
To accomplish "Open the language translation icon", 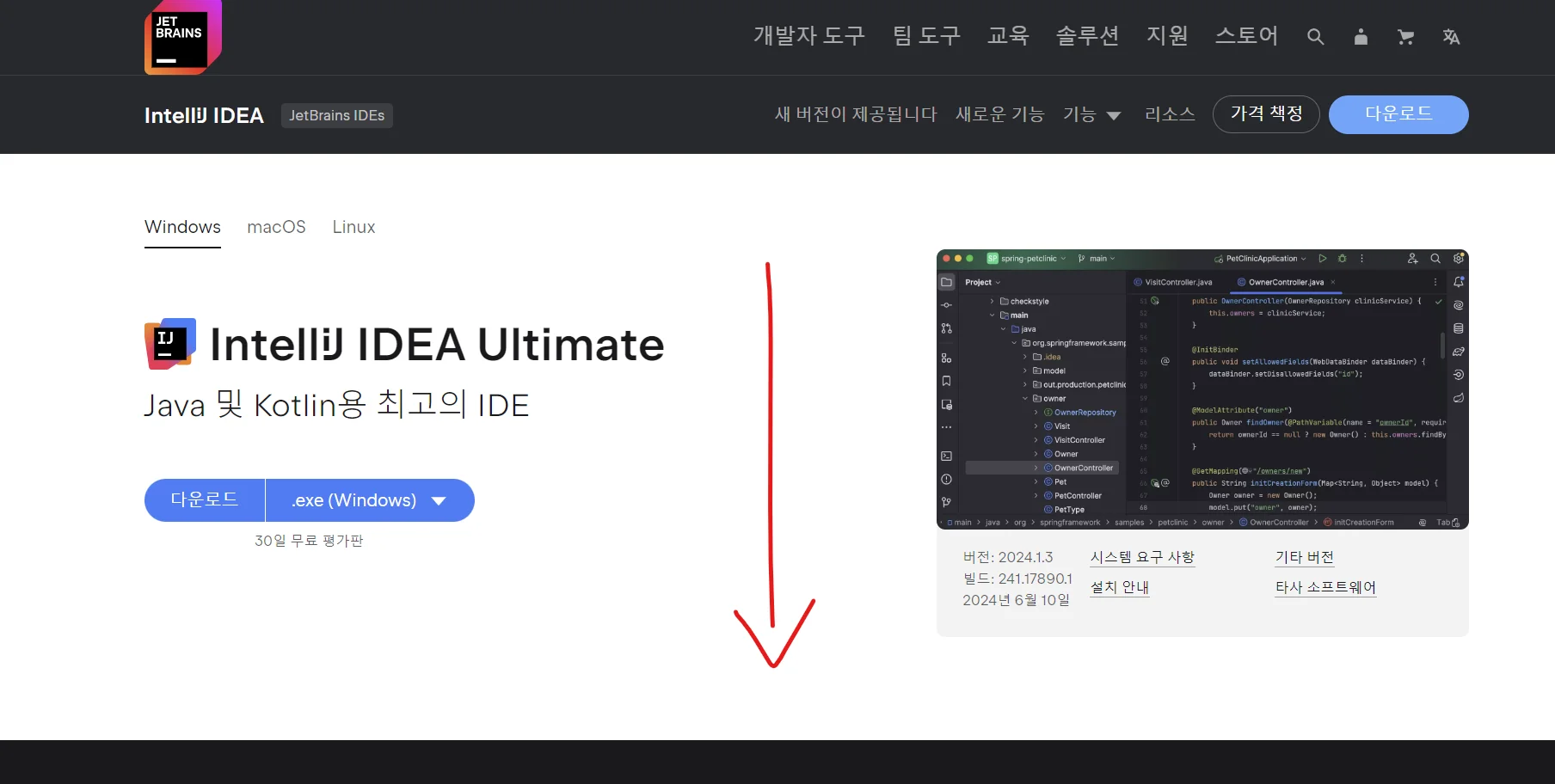I will pyautogui.click(x=1451, y=37).
